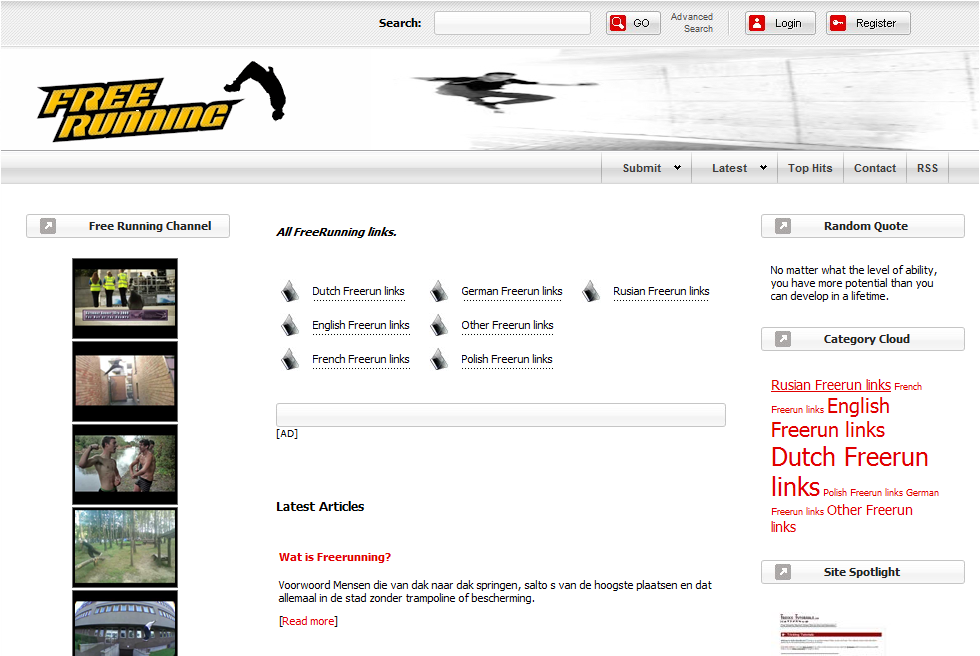Open the German Freerun links category

pos(511,292)
